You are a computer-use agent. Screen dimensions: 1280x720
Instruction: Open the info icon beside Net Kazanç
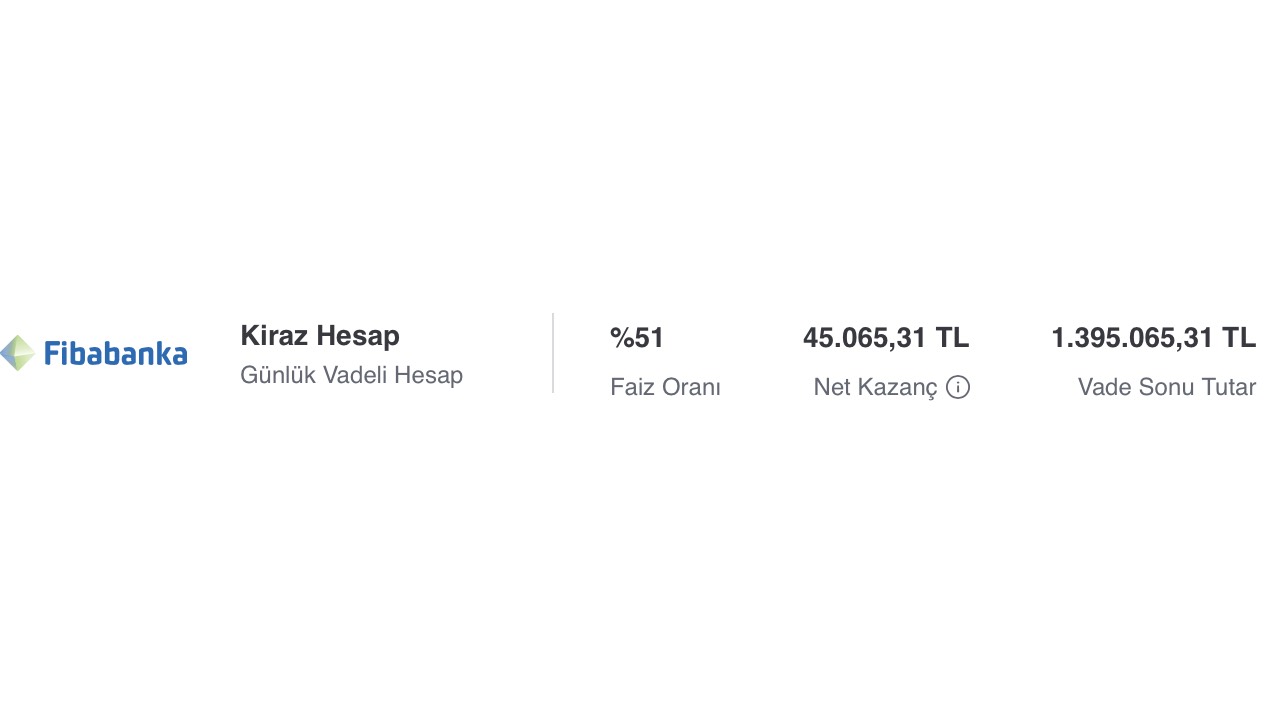click(958, 387)
